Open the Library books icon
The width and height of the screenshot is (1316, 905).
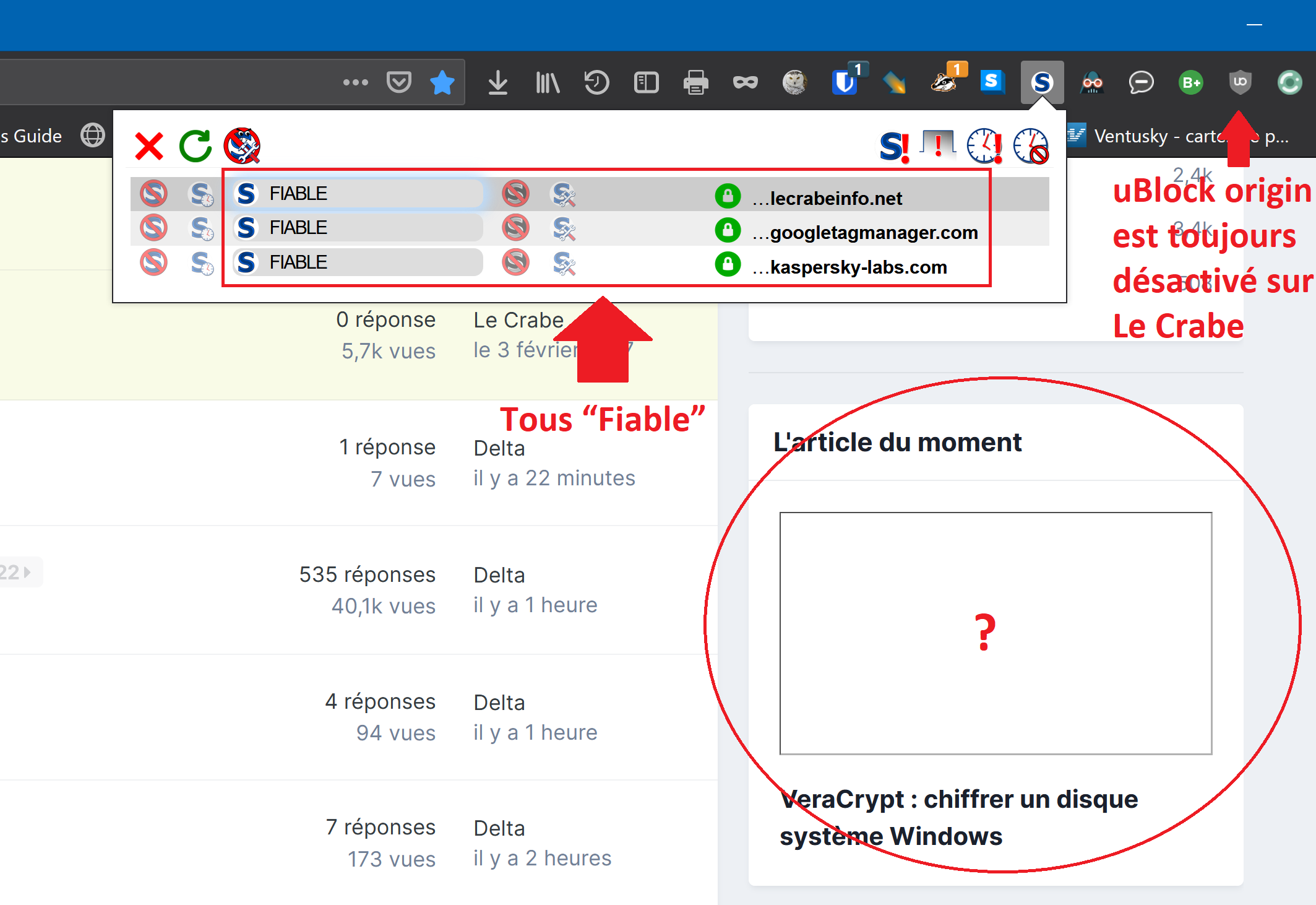(548, 82)
